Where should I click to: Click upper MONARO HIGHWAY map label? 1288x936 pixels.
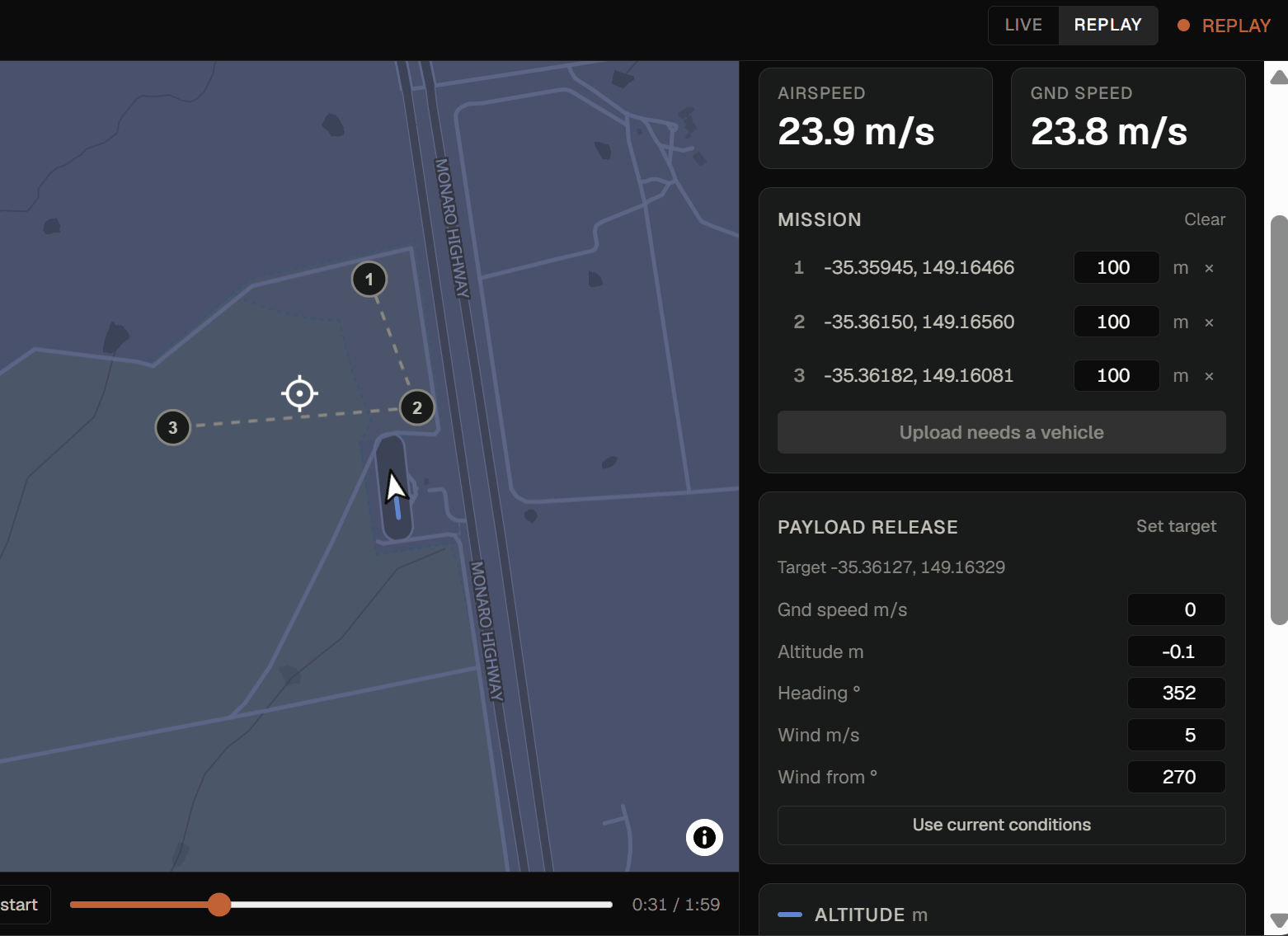tap(451, 228)
